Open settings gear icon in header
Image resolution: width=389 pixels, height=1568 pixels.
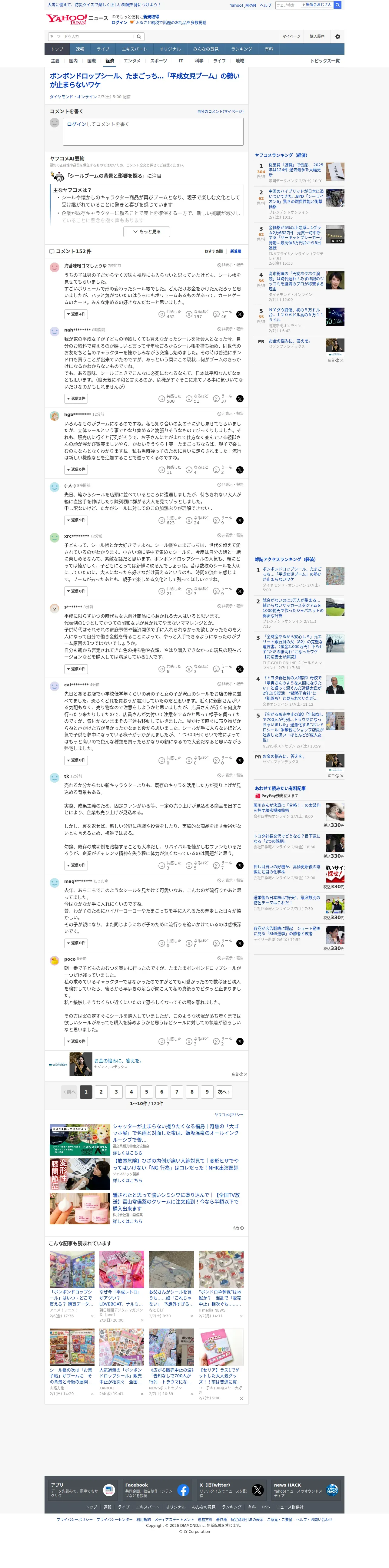click(338, 37)
